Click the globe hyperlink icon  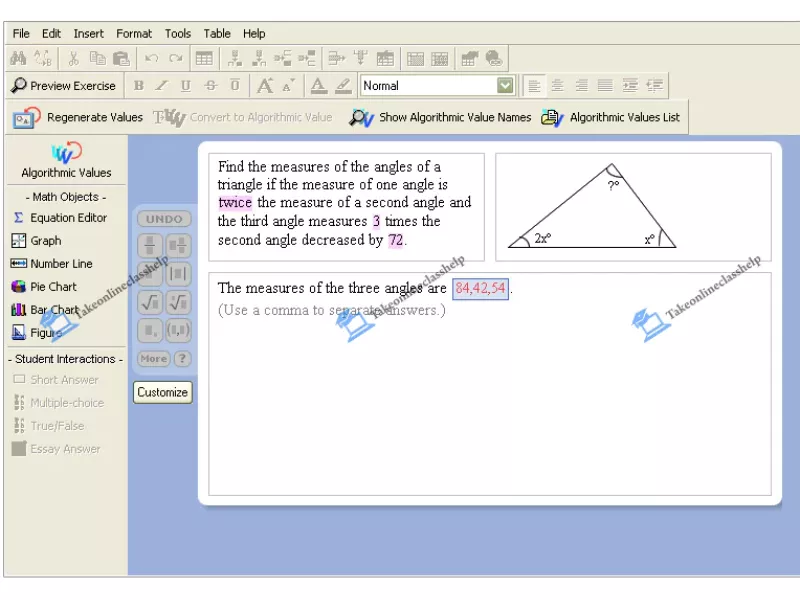click(493, 59)
